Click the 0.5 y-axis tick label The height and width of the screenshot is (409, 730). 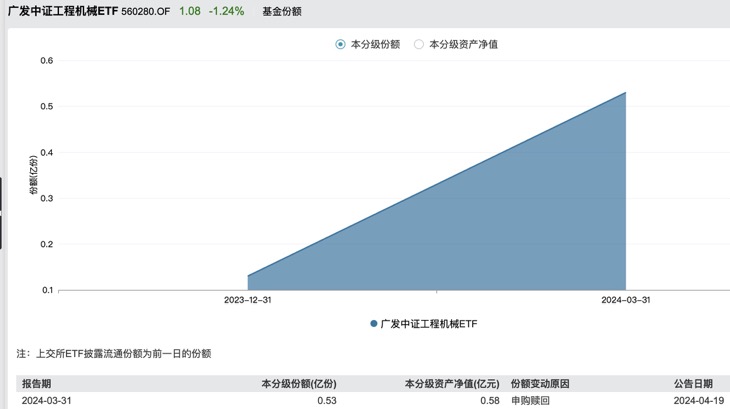[x=47, y=107]
